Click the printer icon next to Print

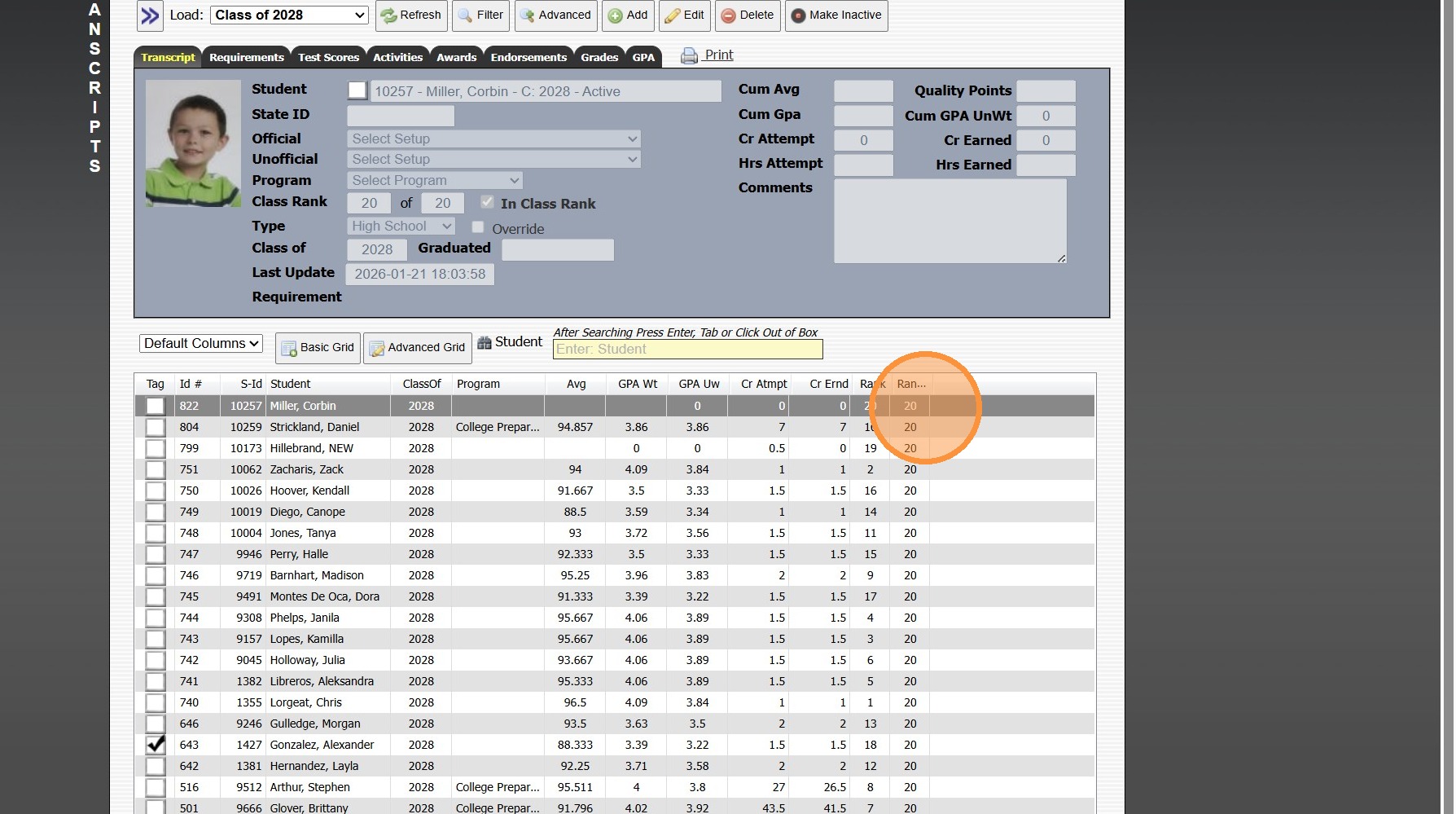[x=689, y=55]
